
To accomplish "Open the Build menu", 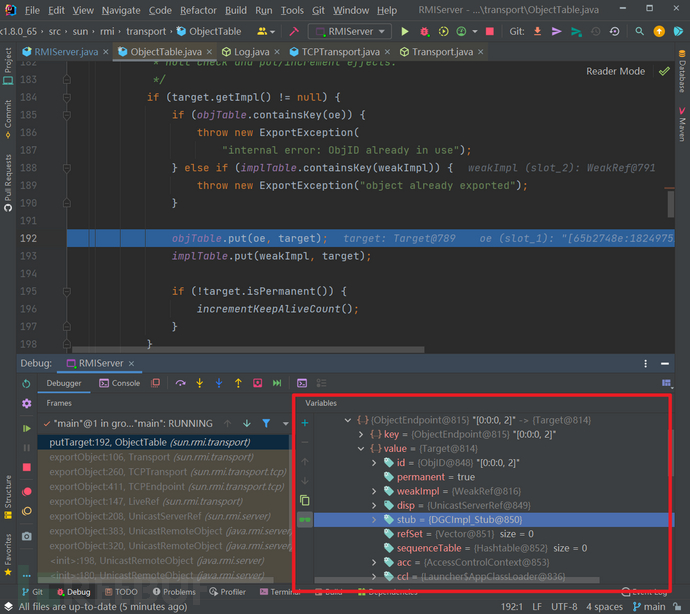I will point(236,10).
